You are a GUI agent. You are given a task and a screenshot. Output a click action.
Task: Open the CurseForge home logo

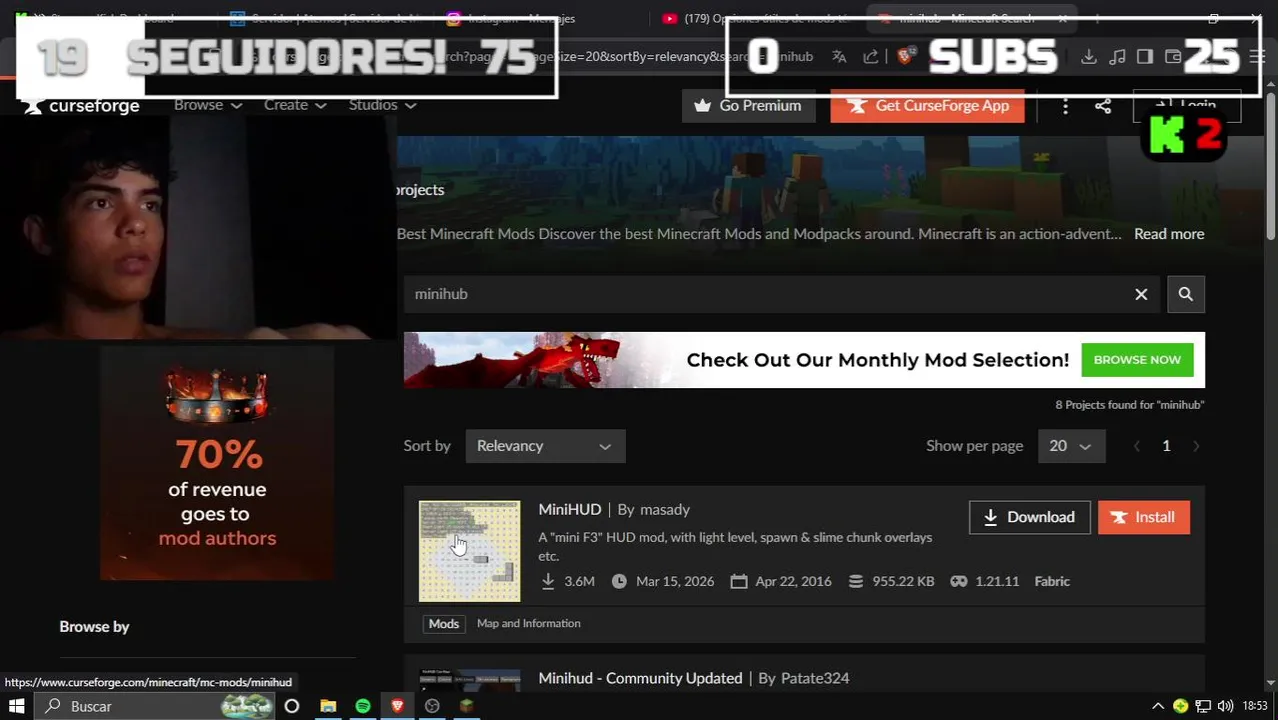tap(82, 105)
